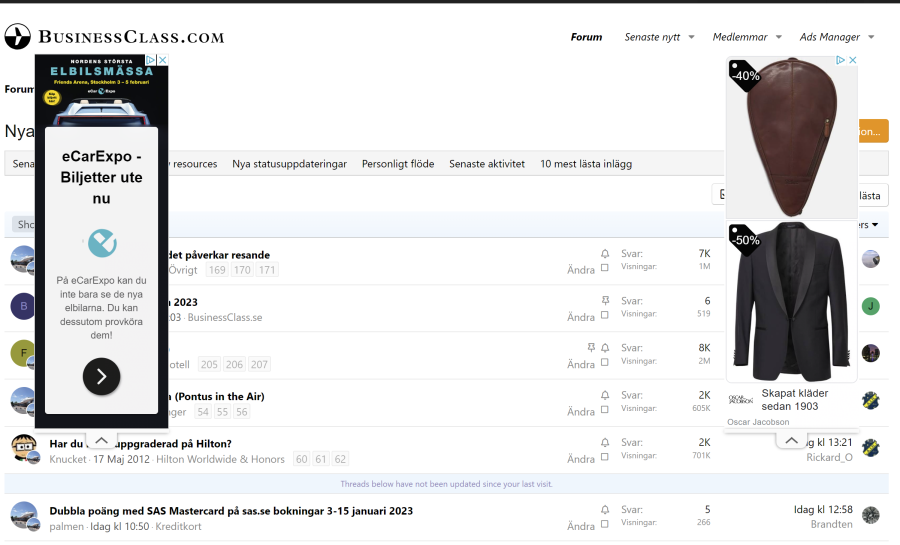Check the box on the thread with 7K replies
900x545 pixels.
[x=605, y=269]
